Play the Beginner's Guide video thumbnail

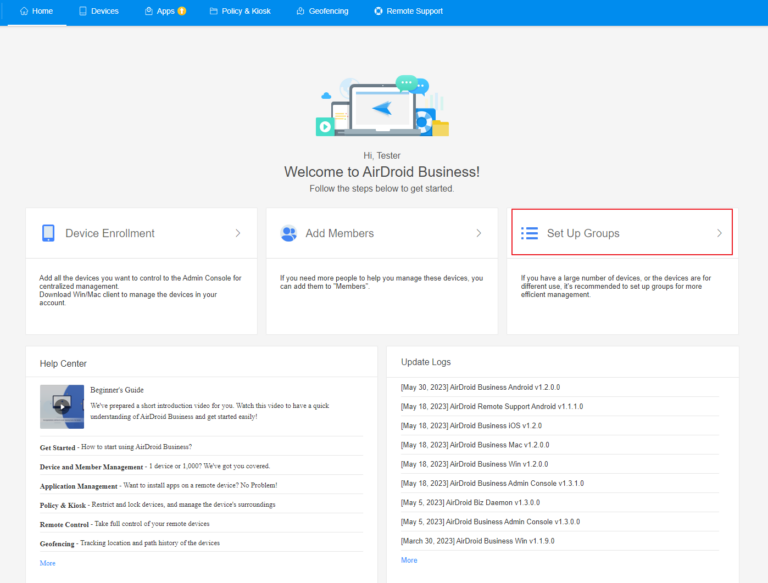point(62,407)
